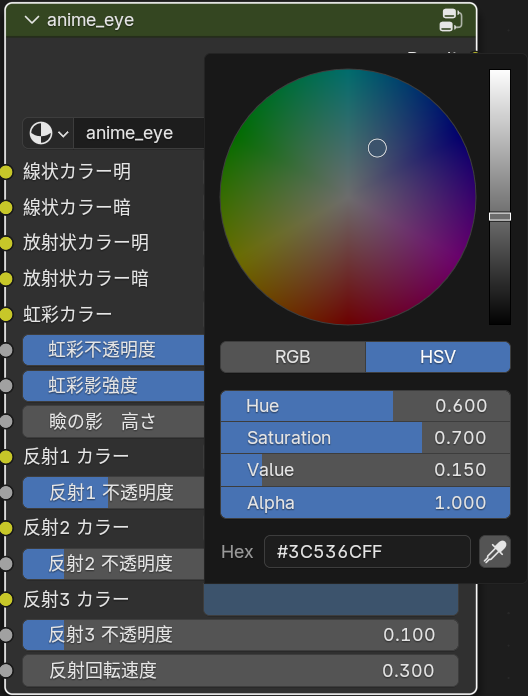This screenshot has height=696, width=528.
Task: Click the 虹彩不透明度 gray socket
Action: pos(5,350)
